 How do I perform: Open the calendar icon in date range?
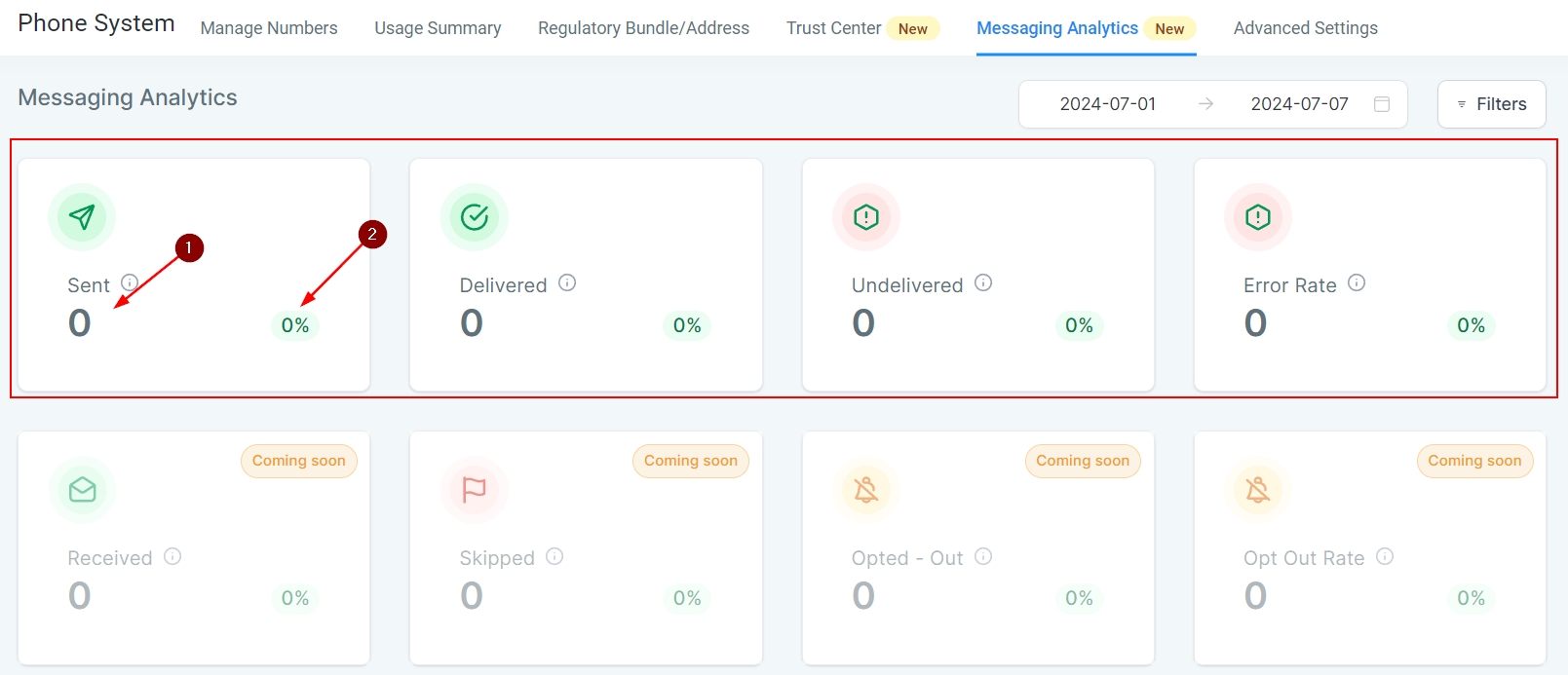[x=1382, y=104]
